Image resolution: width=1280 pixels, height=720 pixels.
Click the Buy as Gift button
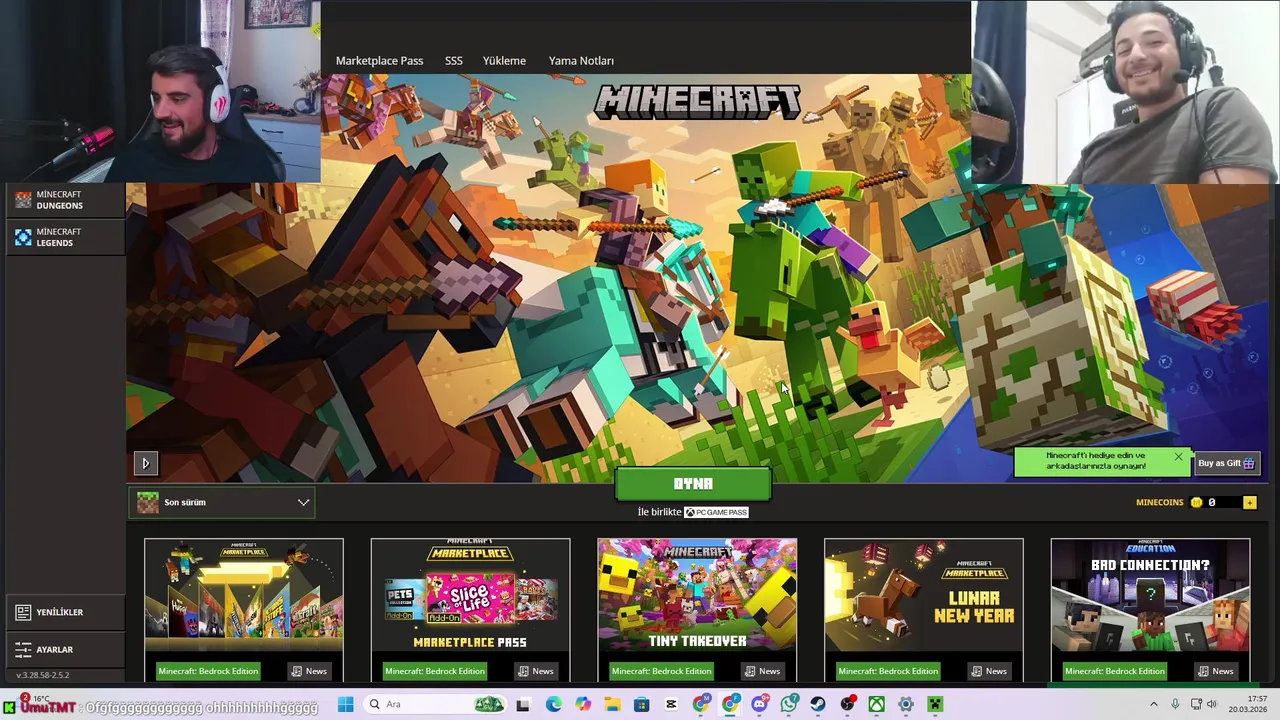[x=1226, y=463]
